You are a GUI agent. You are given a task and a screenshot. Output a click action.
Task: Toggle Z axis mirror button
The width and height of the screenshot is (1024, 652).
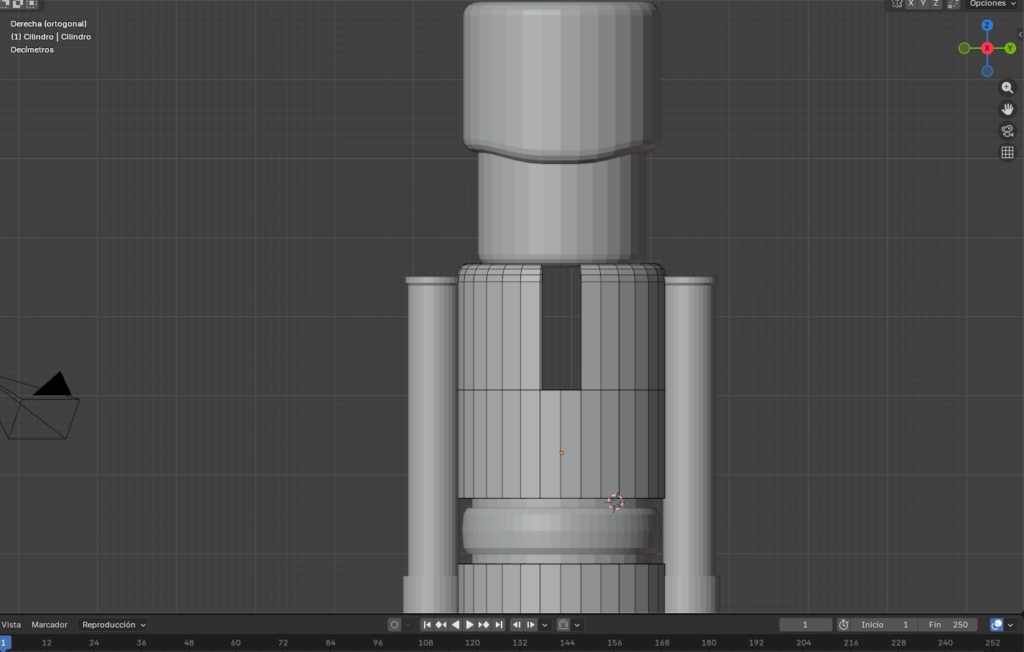(x=935, y=4)
